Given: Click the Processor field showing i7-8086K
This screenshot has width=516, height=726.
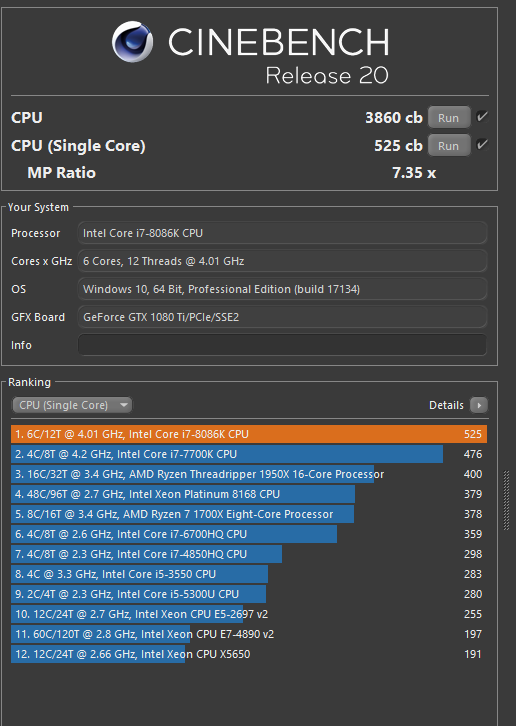Looking at the screenshot, I should pos(283,233).
